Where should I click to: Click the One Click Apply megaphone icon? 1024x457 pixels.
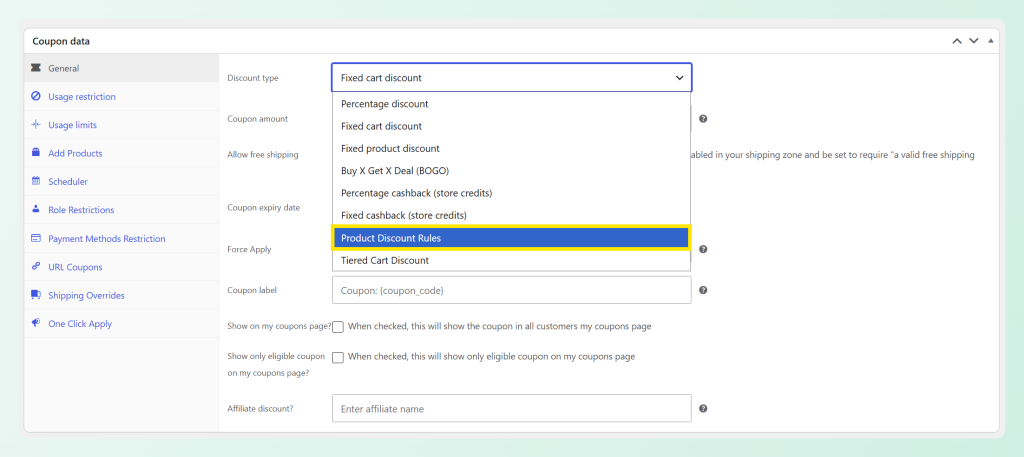point(36,323)
